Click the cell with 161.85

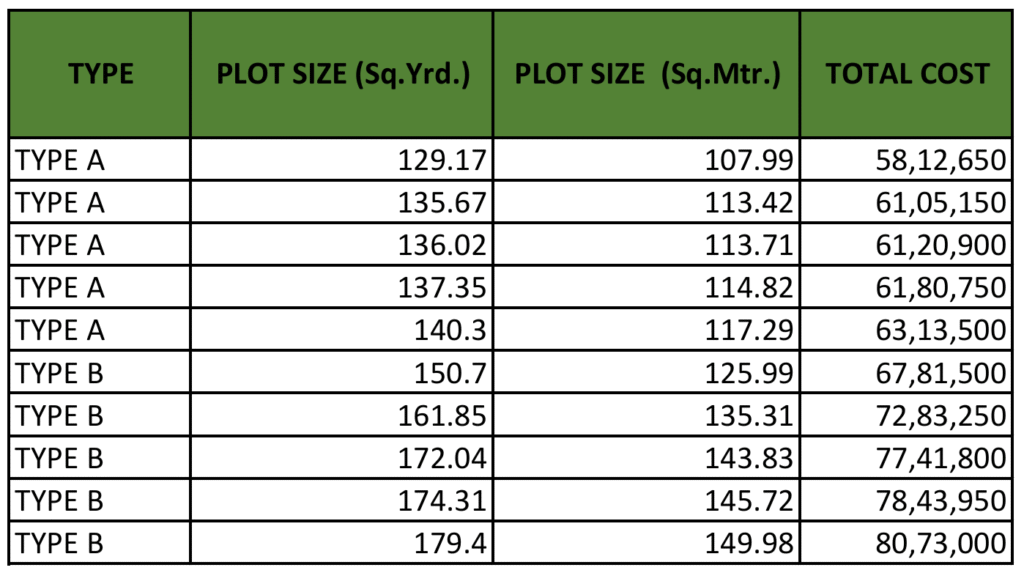[342, 415]
